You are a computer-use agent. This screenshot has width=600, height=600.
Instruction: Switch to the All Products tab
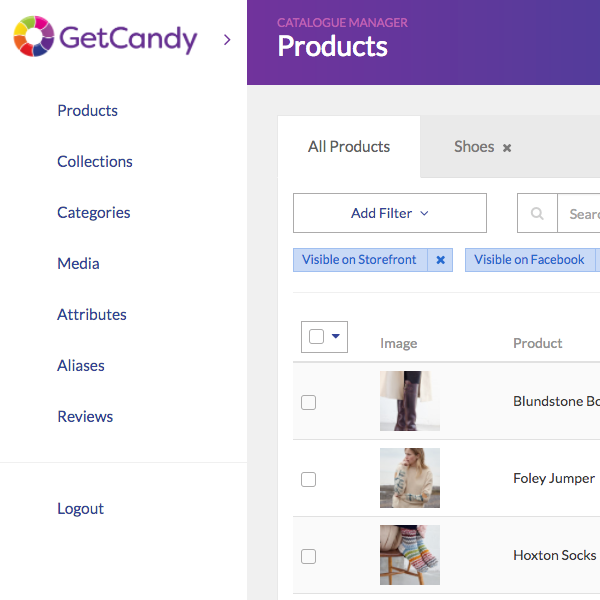pos(349,147)
